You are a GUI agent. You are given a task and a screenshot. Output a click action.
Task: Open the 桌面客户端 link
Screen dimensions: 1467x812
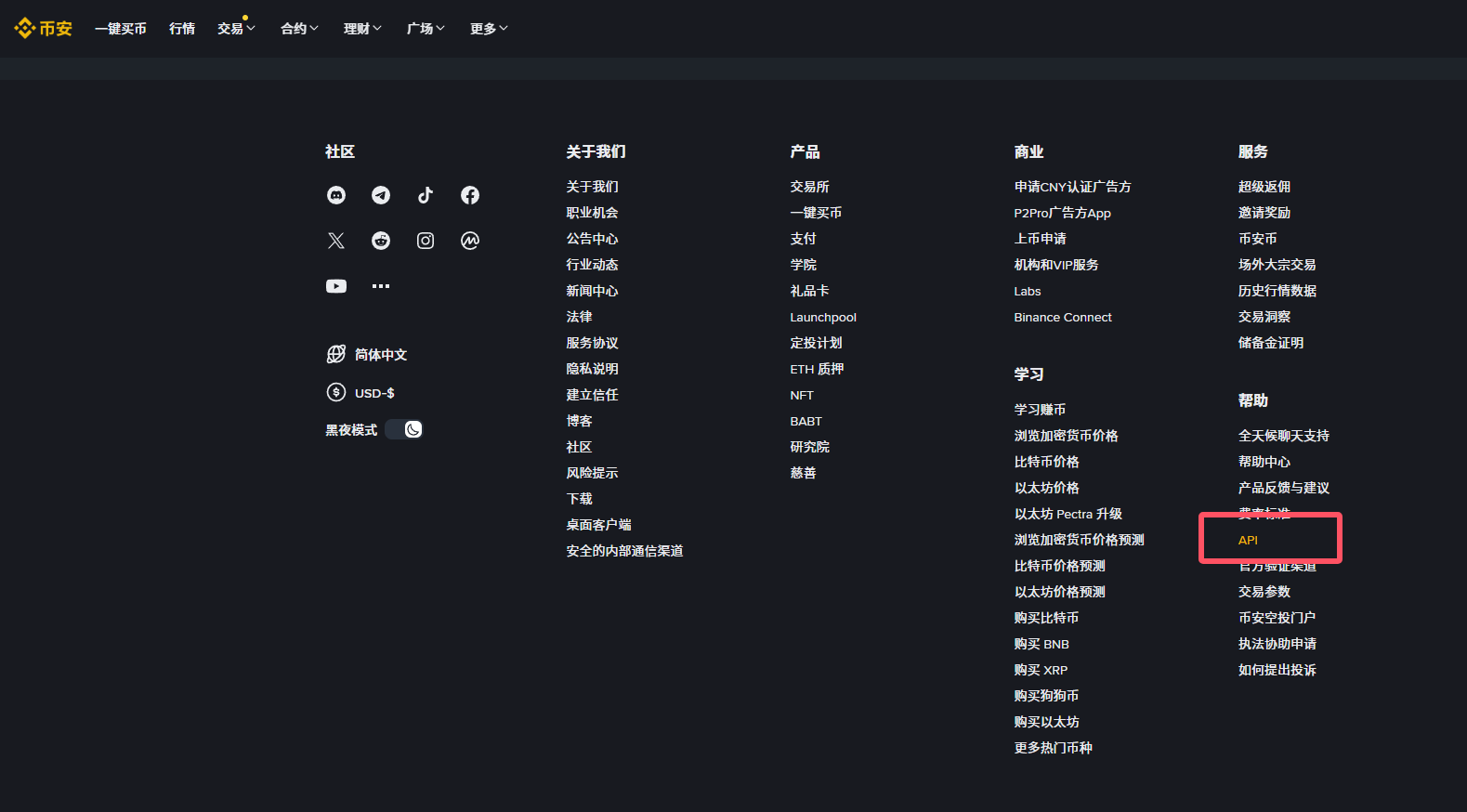point(598,525)
